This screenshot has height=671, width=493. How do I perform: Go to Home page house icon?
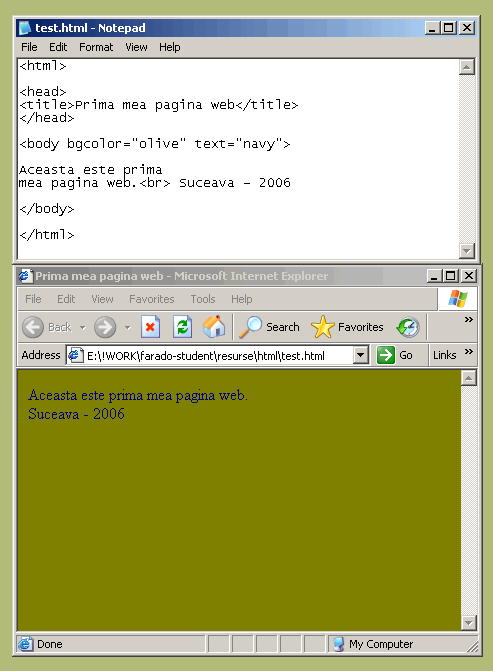[x=214, y=327]
